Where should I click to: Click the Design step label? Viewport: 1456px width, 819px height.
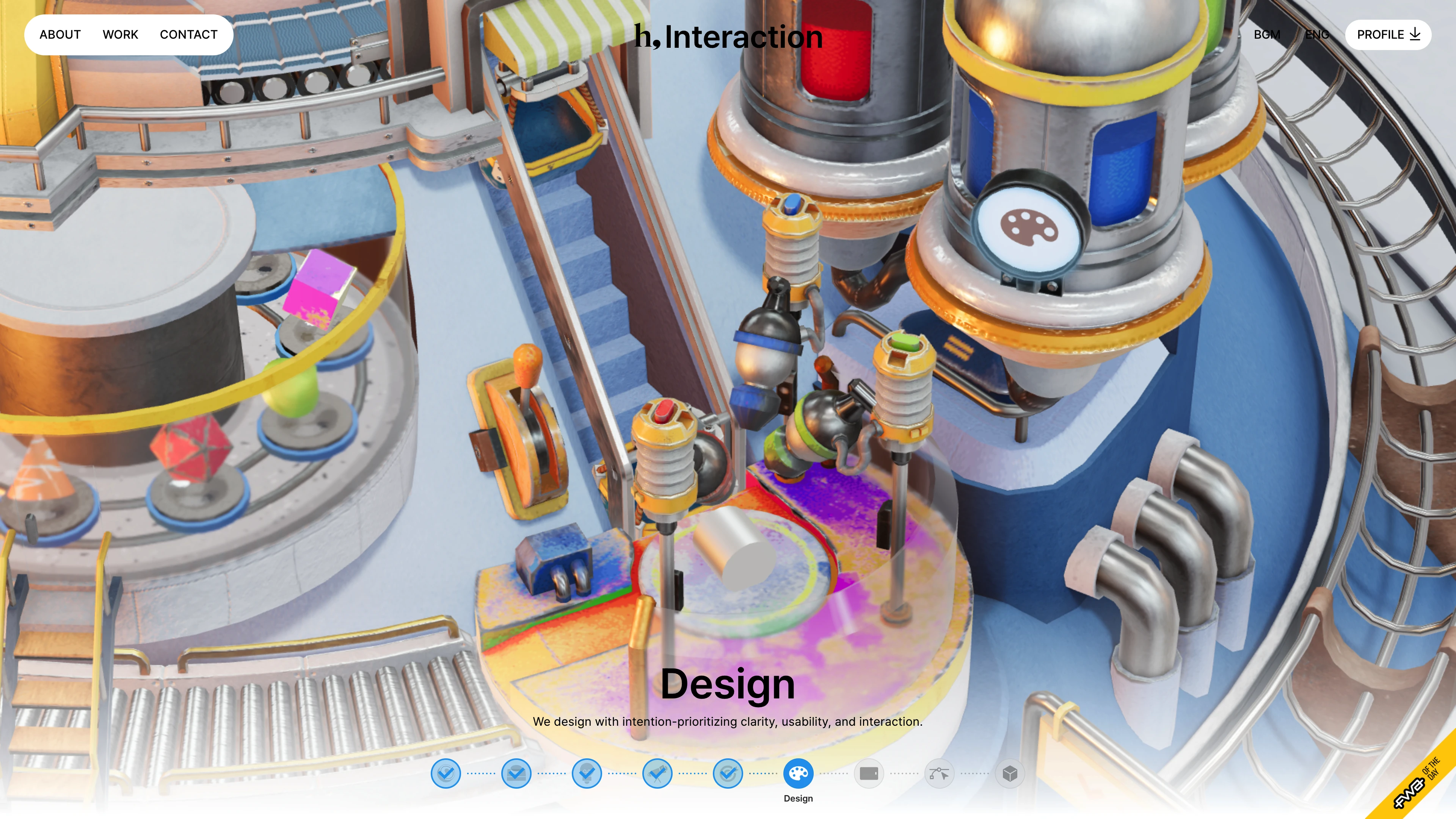tap(798, 799)
